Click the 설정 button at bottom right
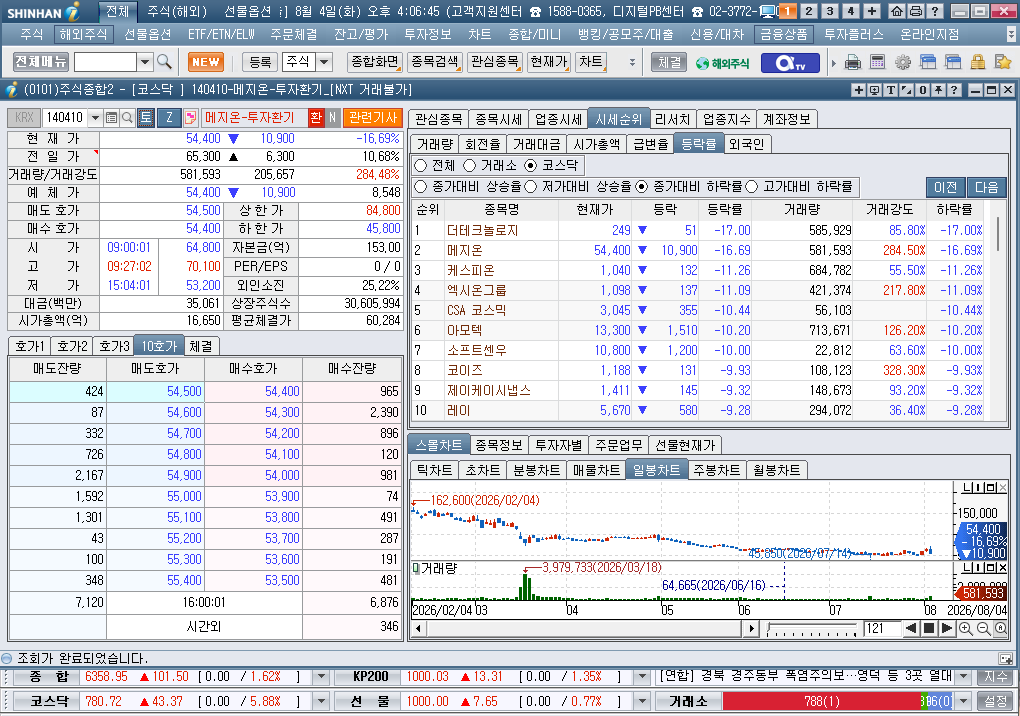This screenshot has width=1020, height=716. coord(995,702)
